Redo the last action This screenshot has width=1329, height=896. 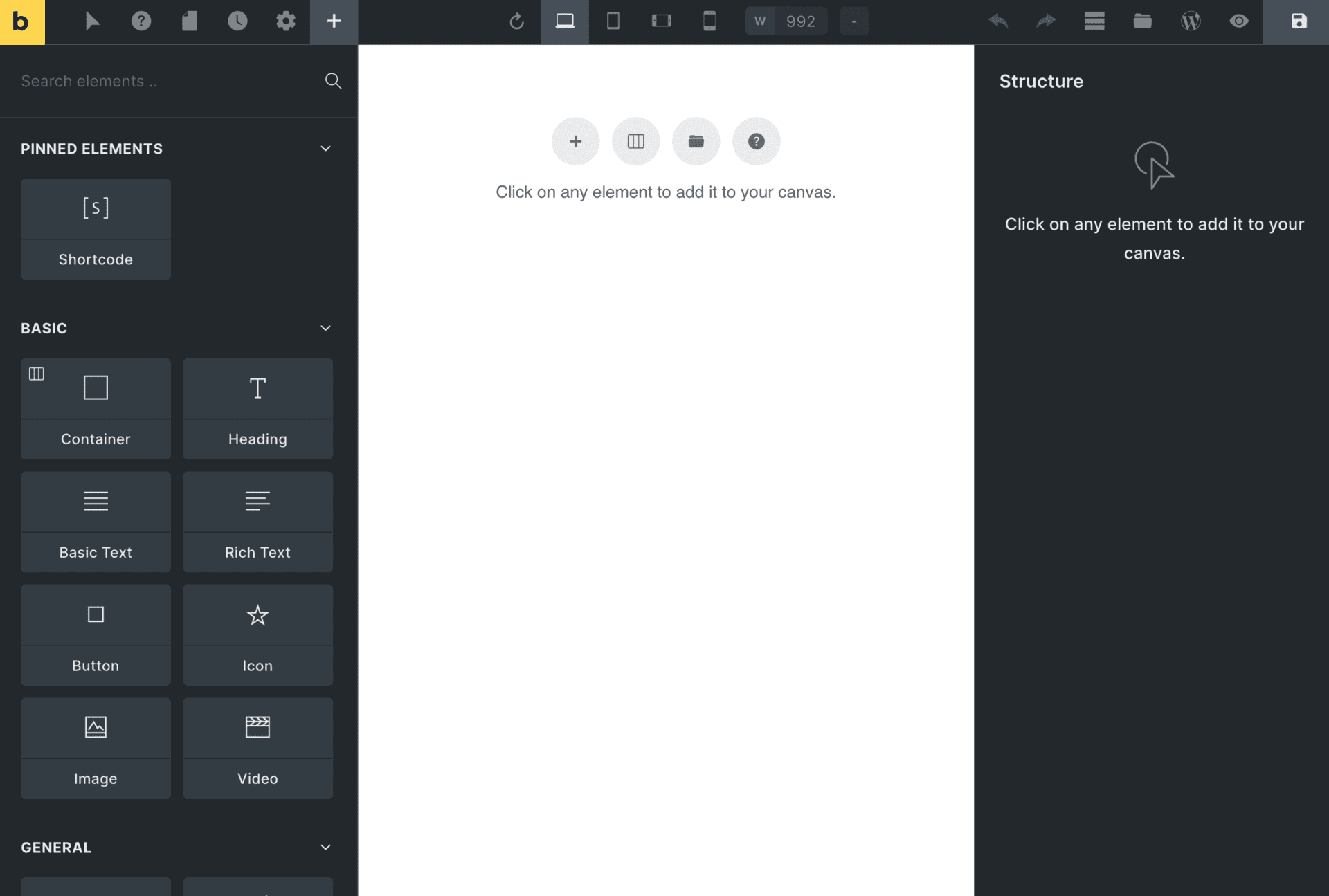(x=1046, y=21)
